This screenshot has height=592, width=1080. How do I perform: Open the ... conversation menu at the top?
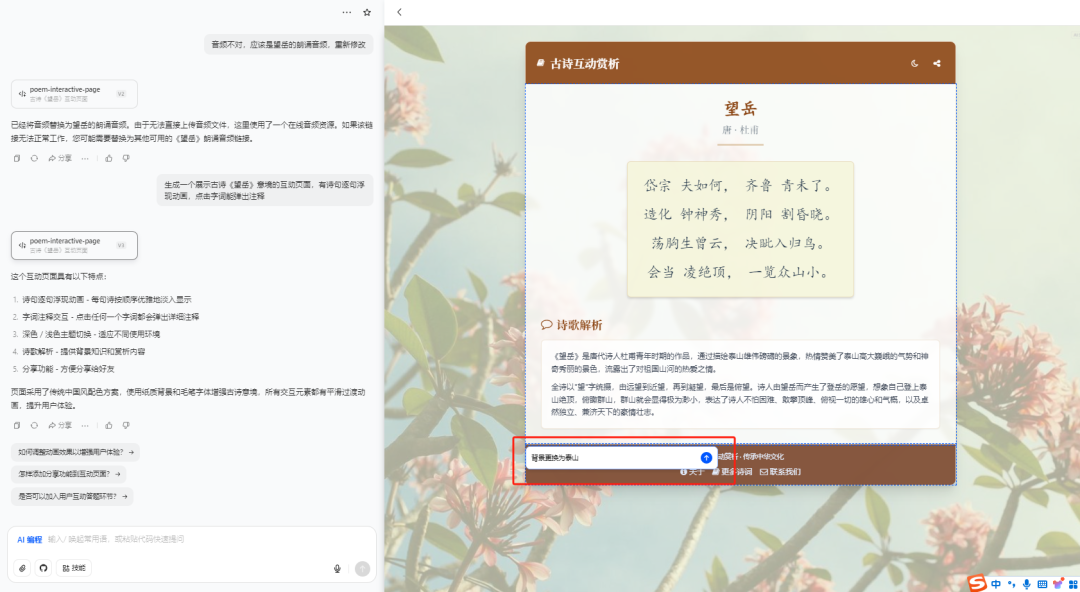click(346, 12)
